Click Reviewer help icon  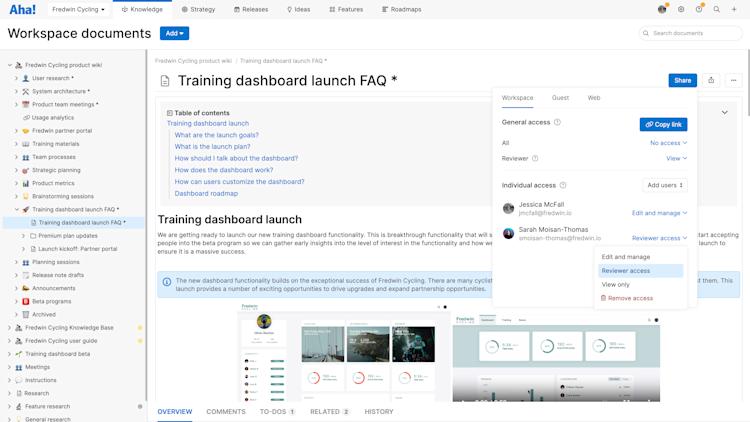click(535, 158)
